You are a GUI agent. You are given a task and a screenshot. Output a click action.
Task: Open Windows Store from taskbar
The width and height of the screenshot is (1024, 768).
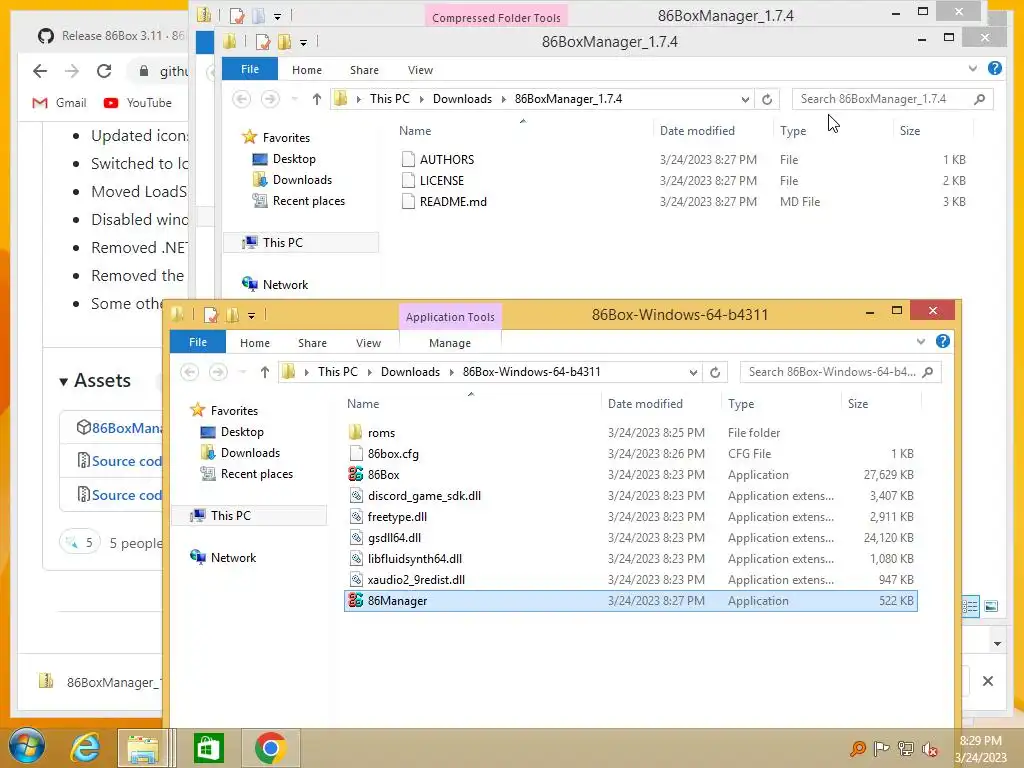pos(208,748)
